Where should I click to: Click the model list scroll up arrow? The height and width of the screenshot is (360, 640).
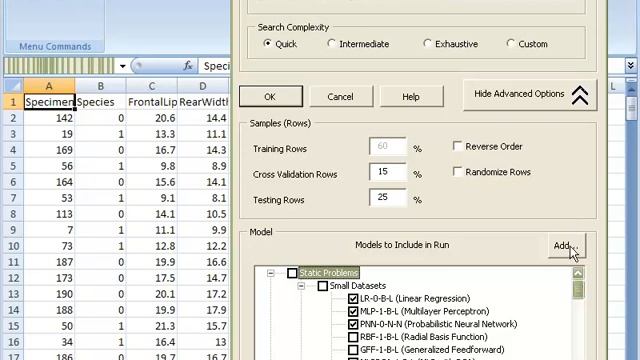click(x=578, y=273)
